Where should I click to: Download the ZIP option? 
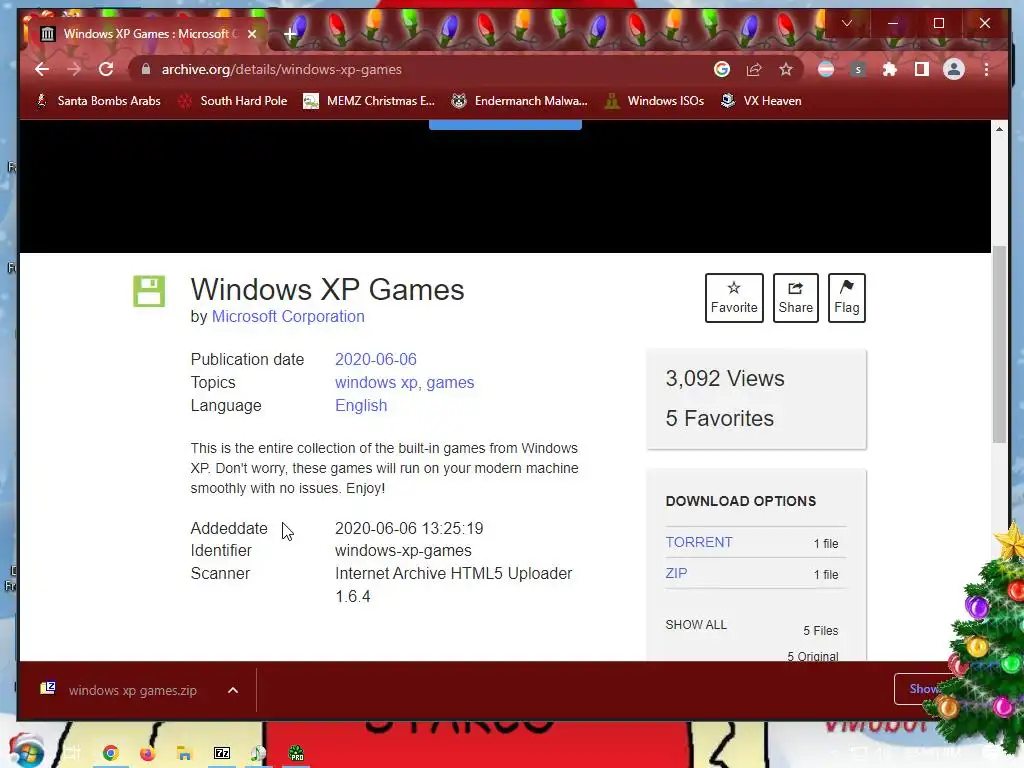[x=676, y=573]
